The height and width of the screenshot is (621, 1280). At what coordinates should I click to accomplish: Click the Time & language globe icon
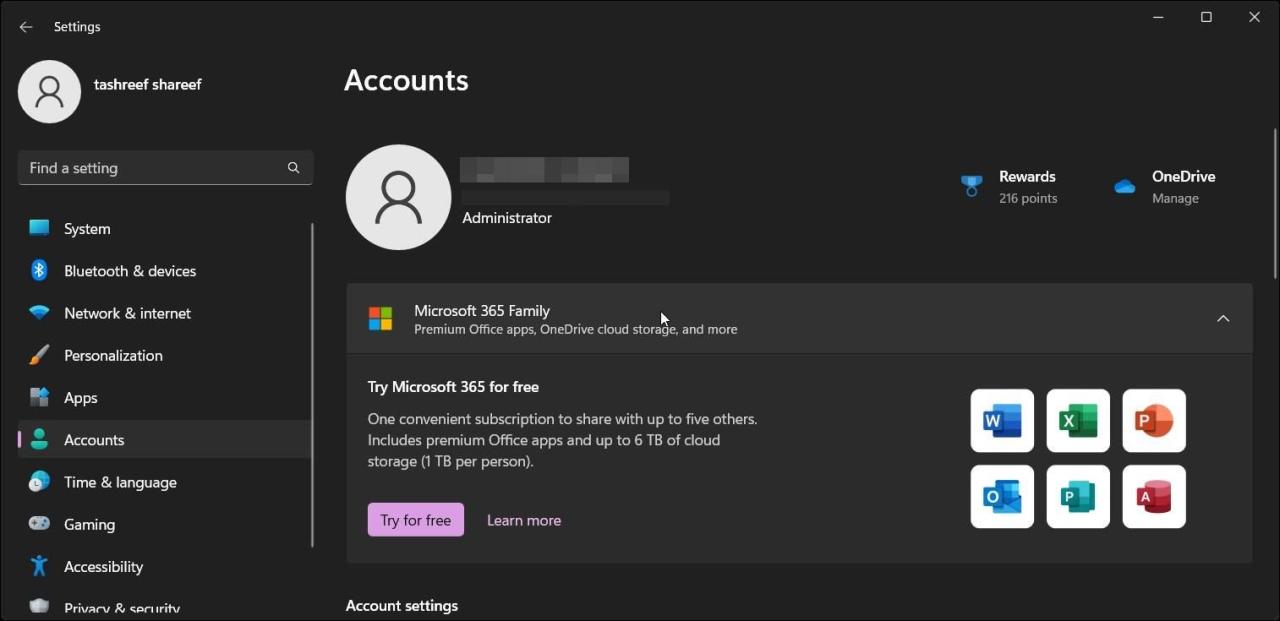coord(39,481)
